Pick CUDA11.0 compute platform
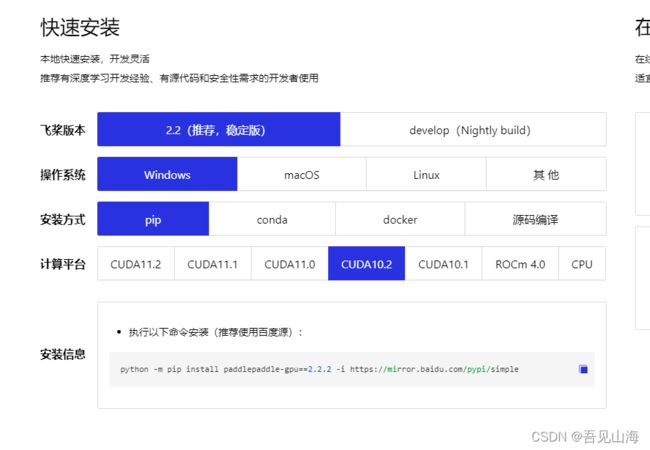 290,264
